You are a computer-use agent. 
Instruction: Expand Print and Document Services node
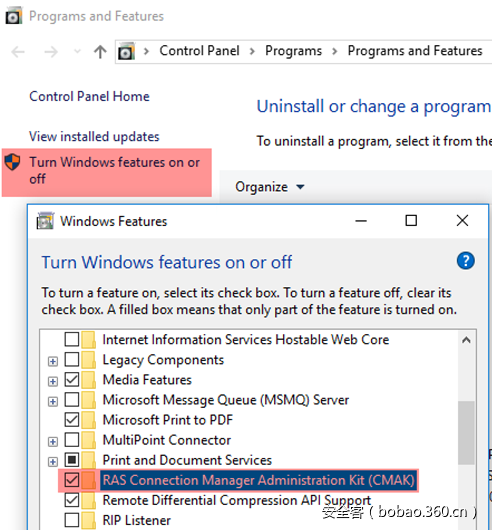(x=53, y=462)
